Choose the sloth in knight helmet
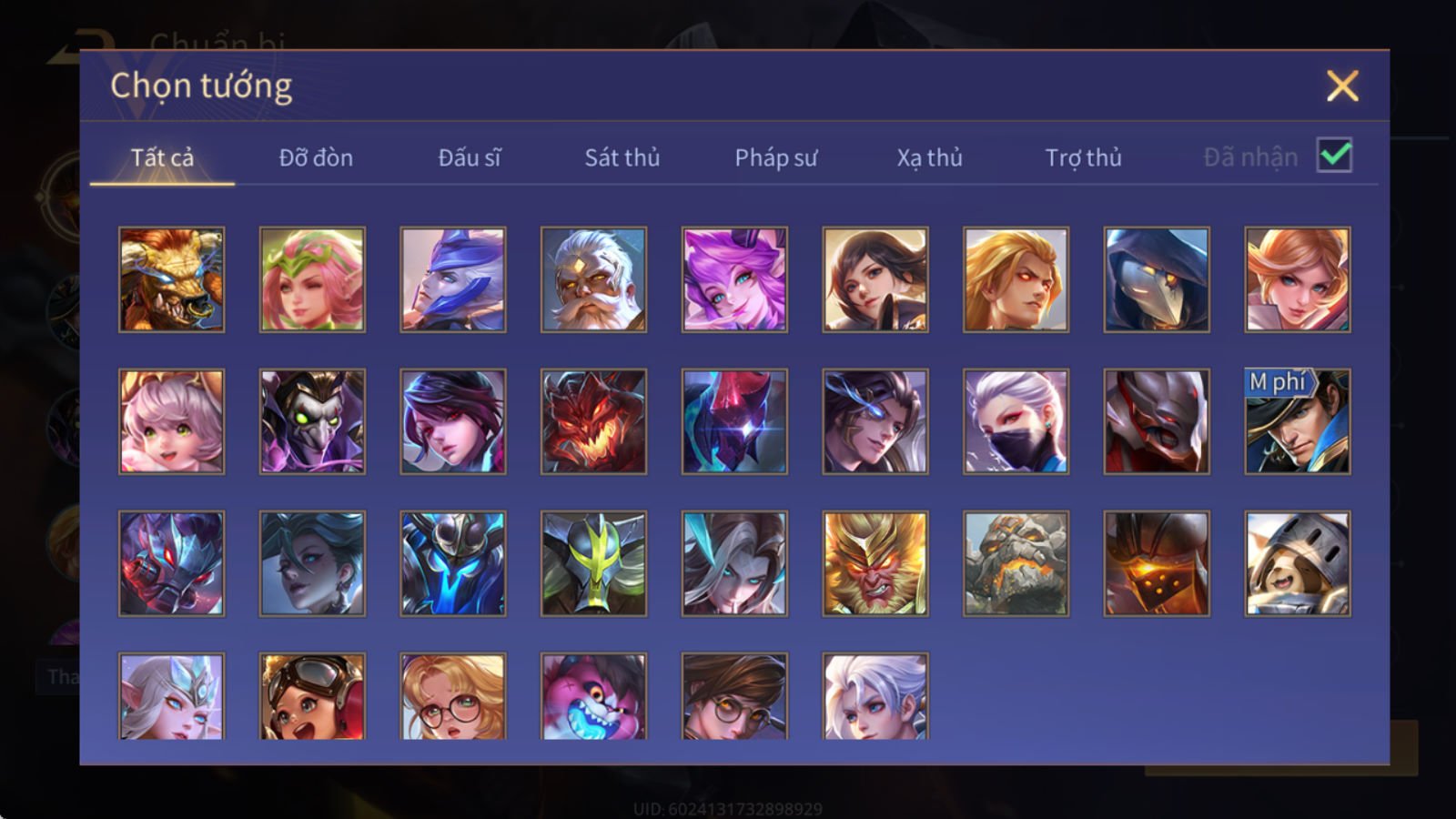This screenshot has width=1456, height=819. coord(1298,563)
